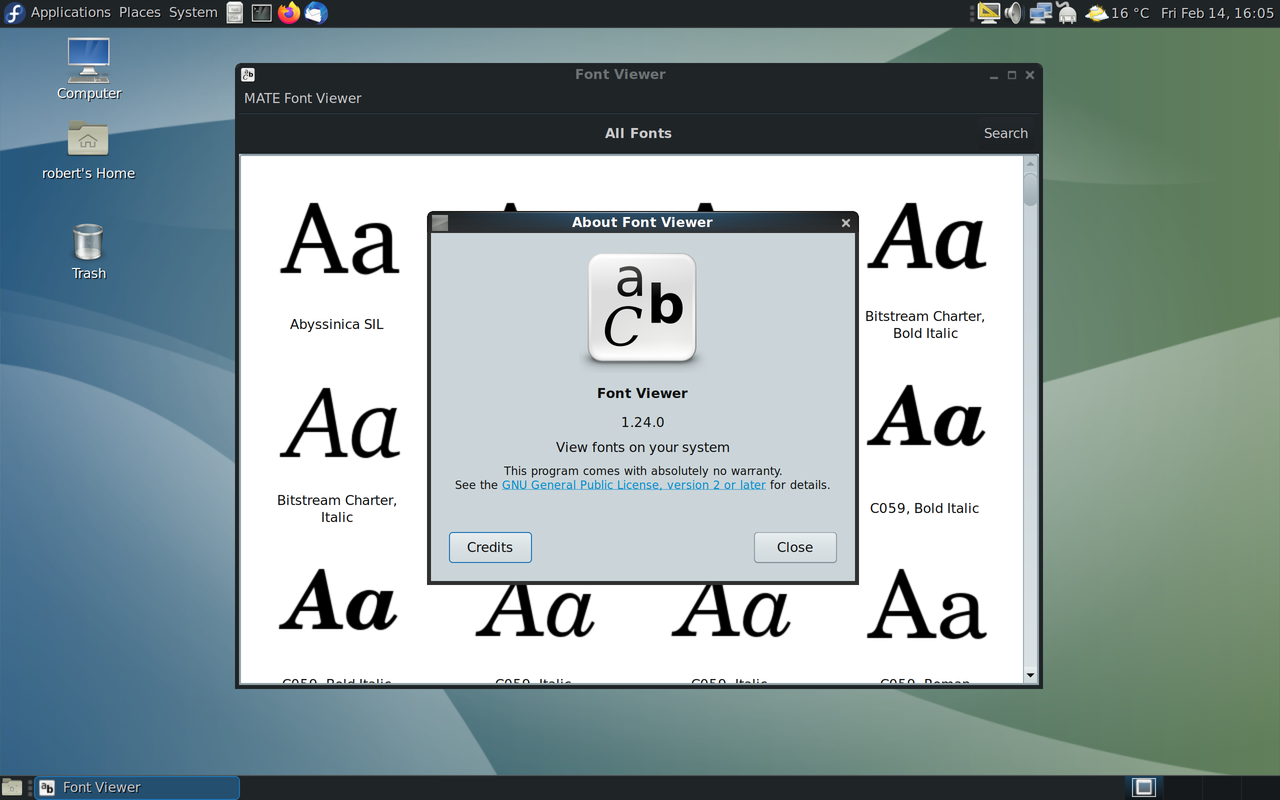
Task: Click the All Fonts header title
Action: [638, 133]
